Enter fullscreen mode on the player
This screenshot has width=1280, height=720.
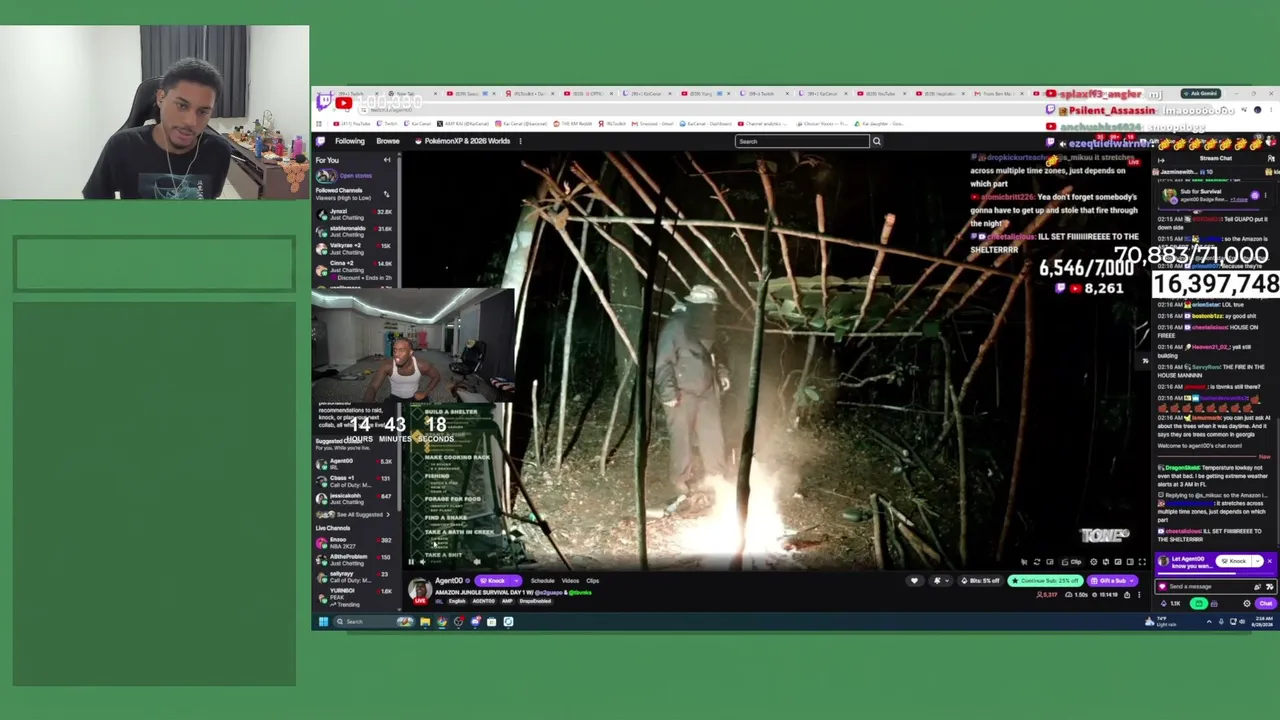tap(1142, 562)
